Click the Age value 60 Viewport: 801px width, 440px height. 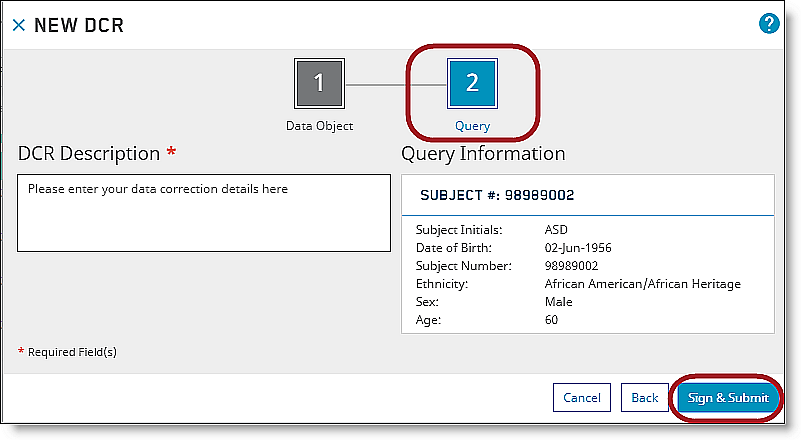551,320
